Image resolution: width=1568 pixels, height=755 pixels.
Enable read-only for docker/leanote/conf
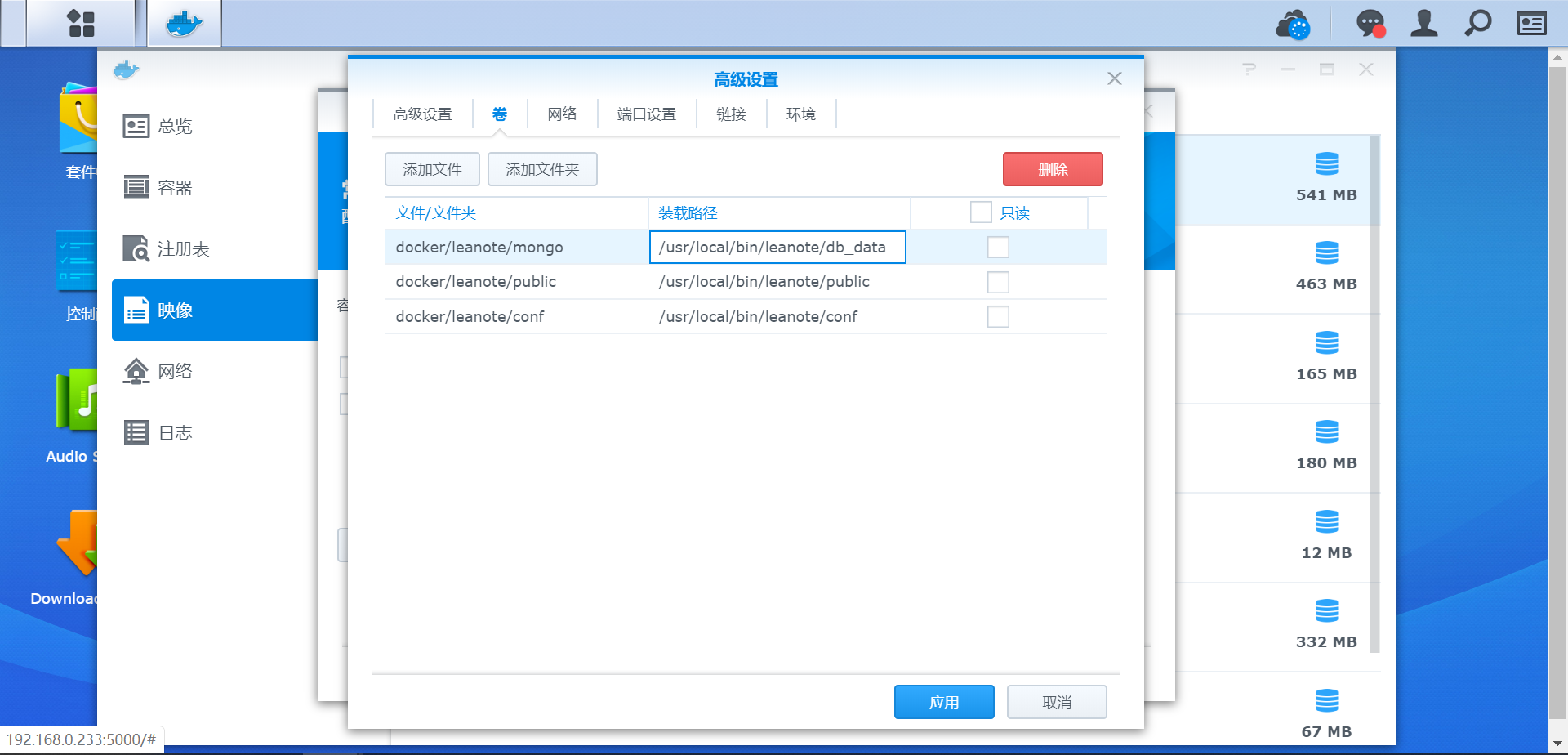tap(998, 316)
